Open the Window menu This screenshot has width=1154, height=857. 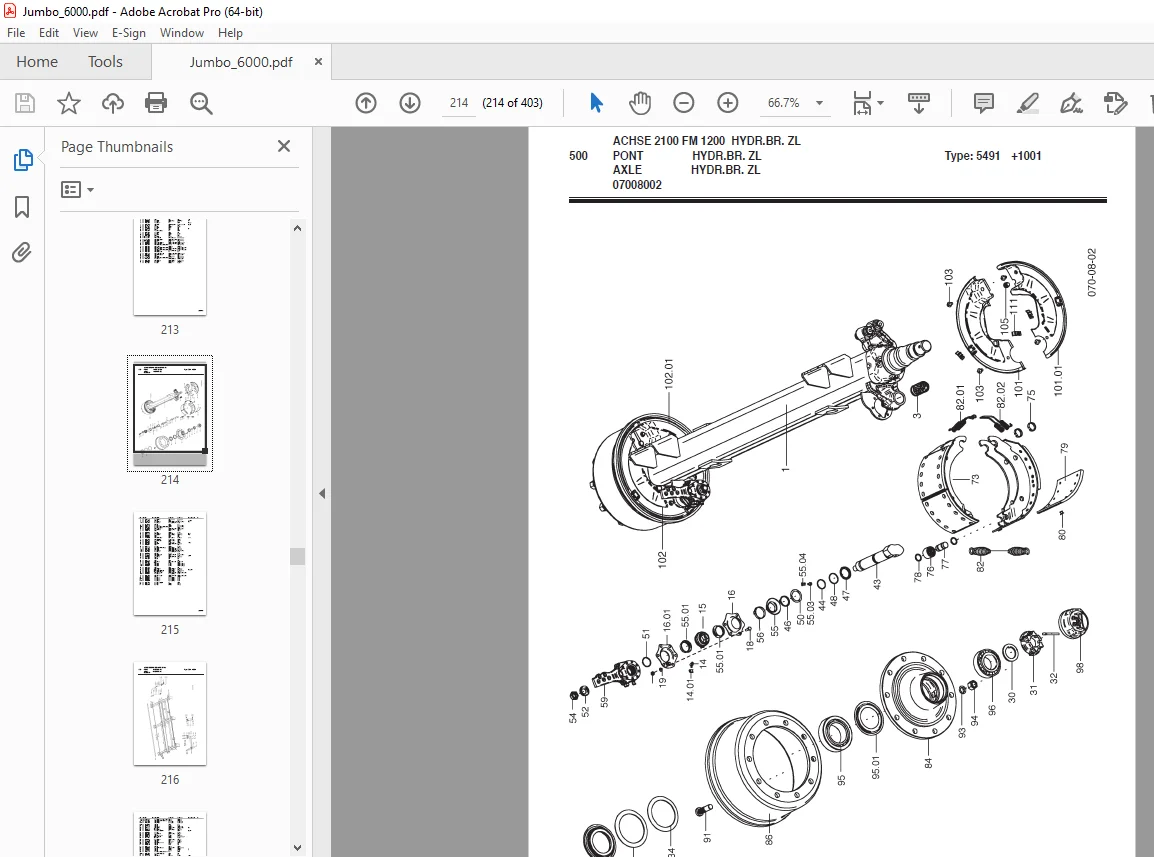(182, 32)
